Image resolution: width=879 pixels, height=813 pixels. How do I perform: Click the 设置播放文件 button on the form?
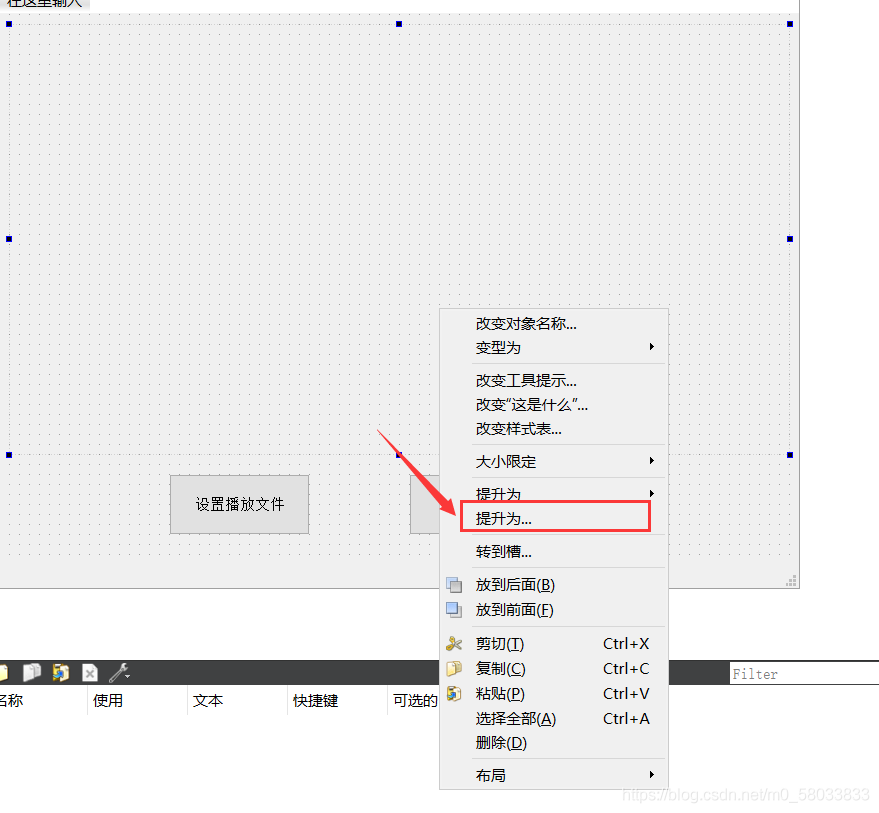[239, 504]
